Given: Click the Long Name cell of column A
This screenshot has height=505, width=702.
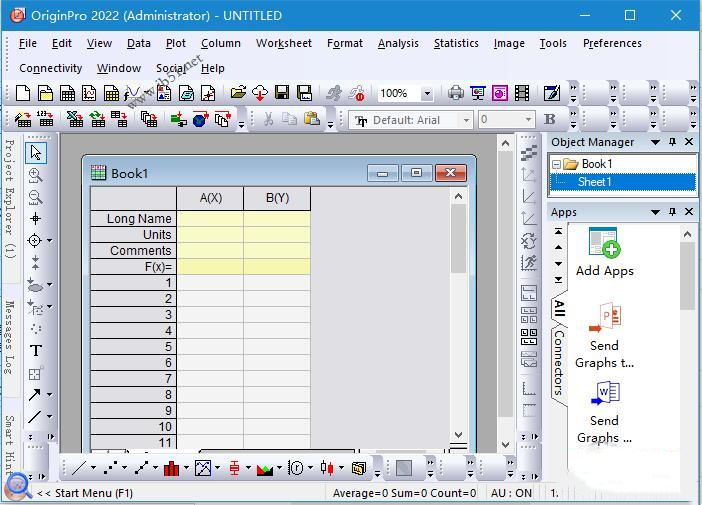Looking at the screenshot, I should 210,218.
